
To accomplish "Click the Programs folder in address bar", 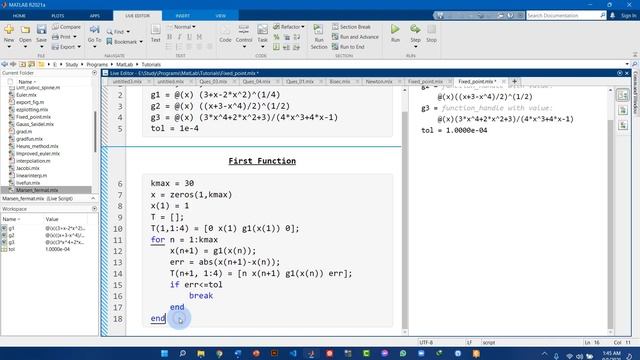I will coord(97,64).
